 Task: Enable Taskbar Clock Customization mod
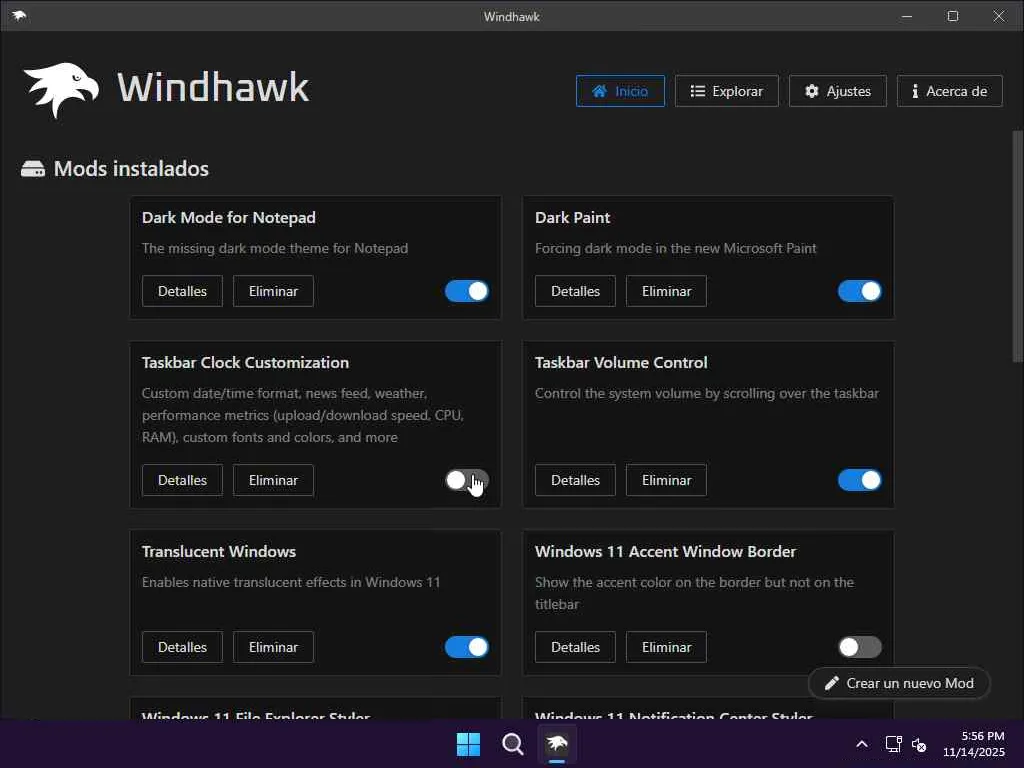tap(467, 480)
